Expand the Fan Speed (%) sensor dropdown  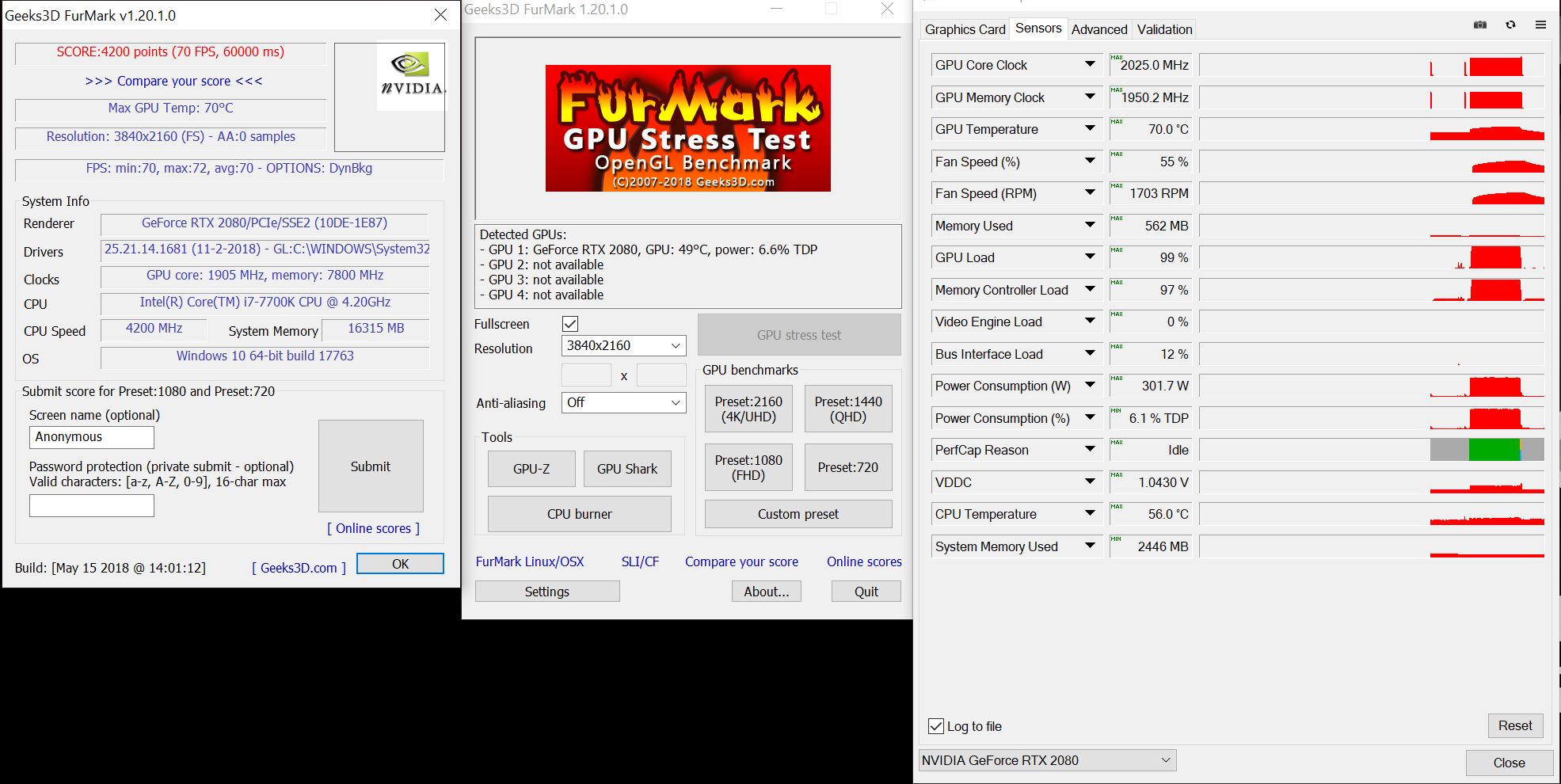1090,161
